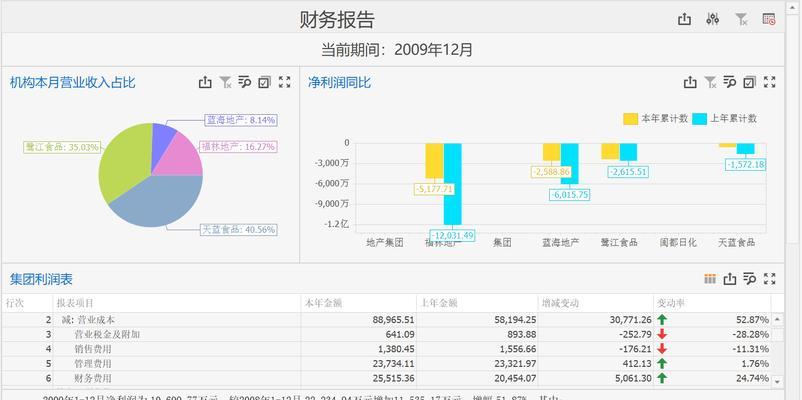Click bar value label -12,031.49
The width and height of the screenshot is (802, 400).
pos(452,235)
